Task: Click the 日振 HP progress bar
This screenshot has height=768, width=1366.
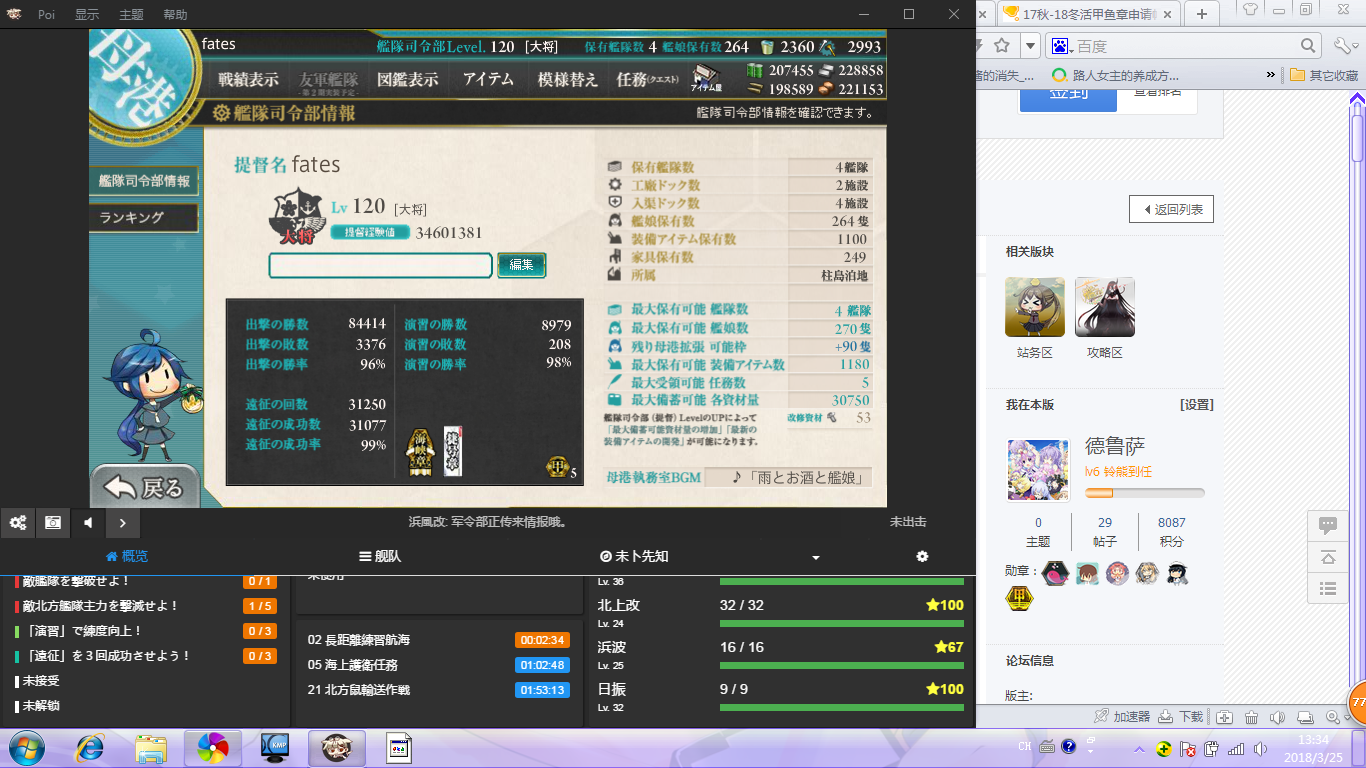Action: pyautogui.click(x=841, y=707)
